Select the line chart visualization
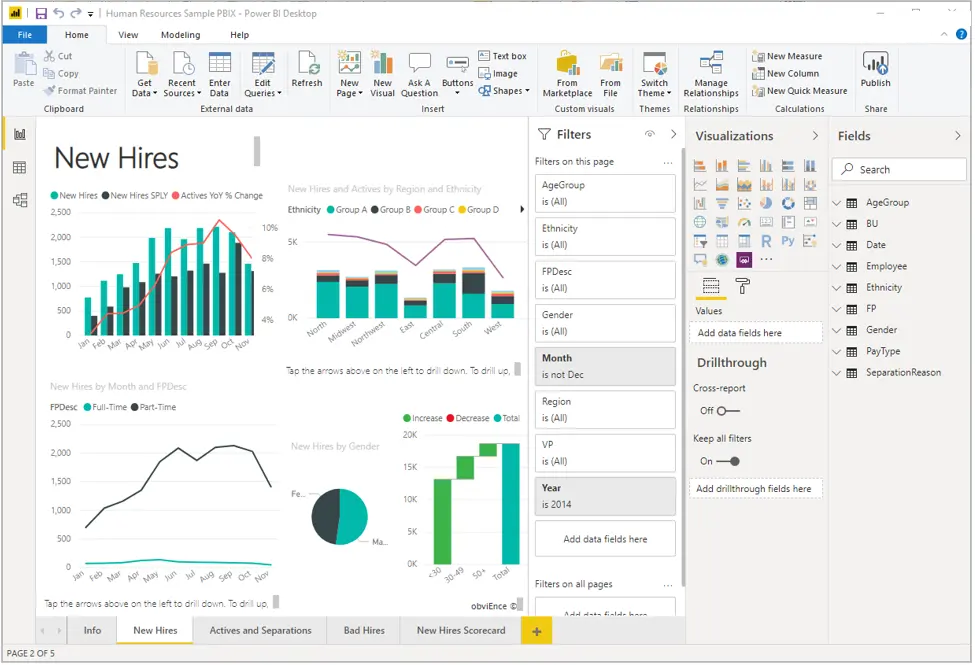Viewport: 975px width, 665px height. [700, 185]
